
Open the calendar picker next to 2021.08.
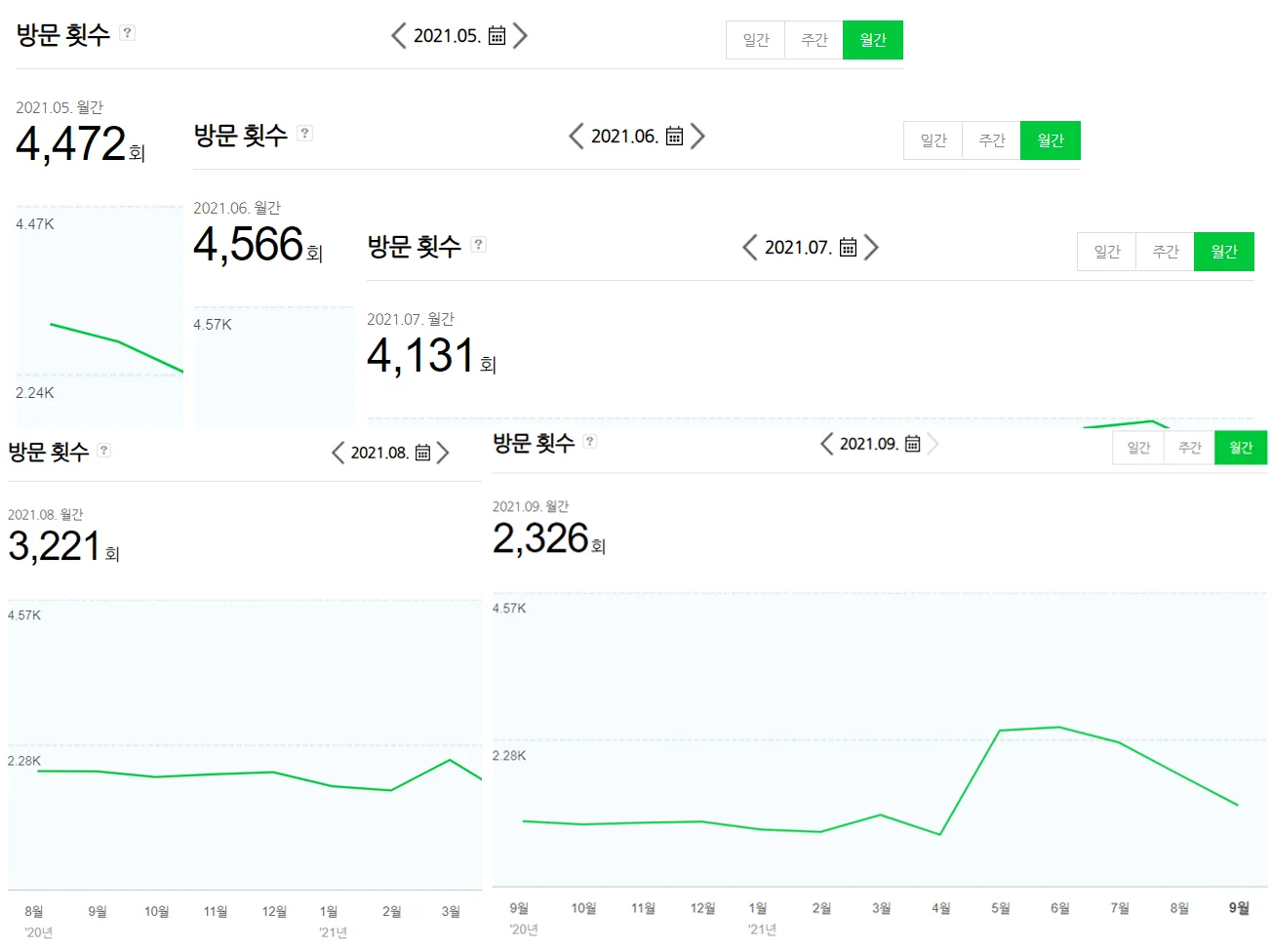coord(422,453)
